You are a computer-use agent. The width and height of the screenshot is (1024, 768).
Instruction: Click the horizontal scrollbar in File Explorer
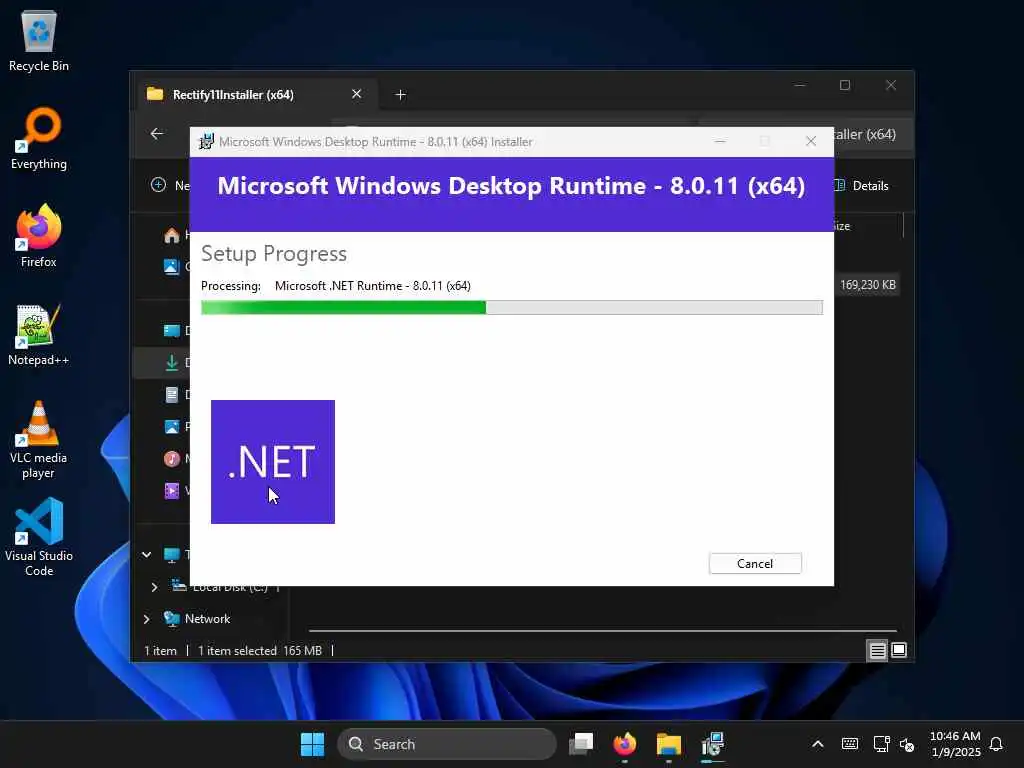pos(602,631)
